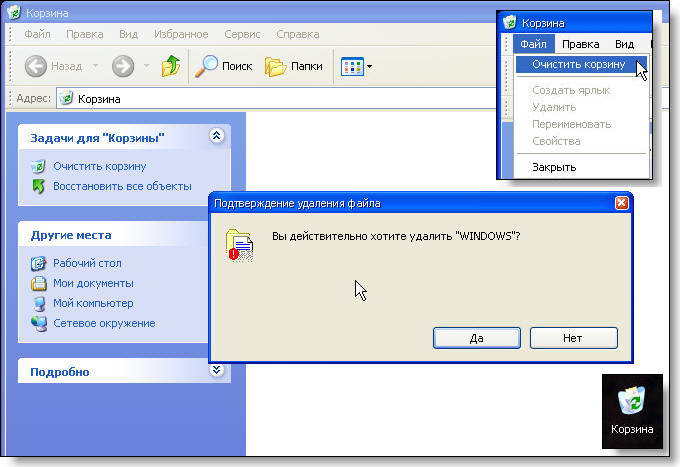The width and height of the screenshot is (680, 467).
Task: Click the small Корзина window title icon
Action: coord(510,22)
